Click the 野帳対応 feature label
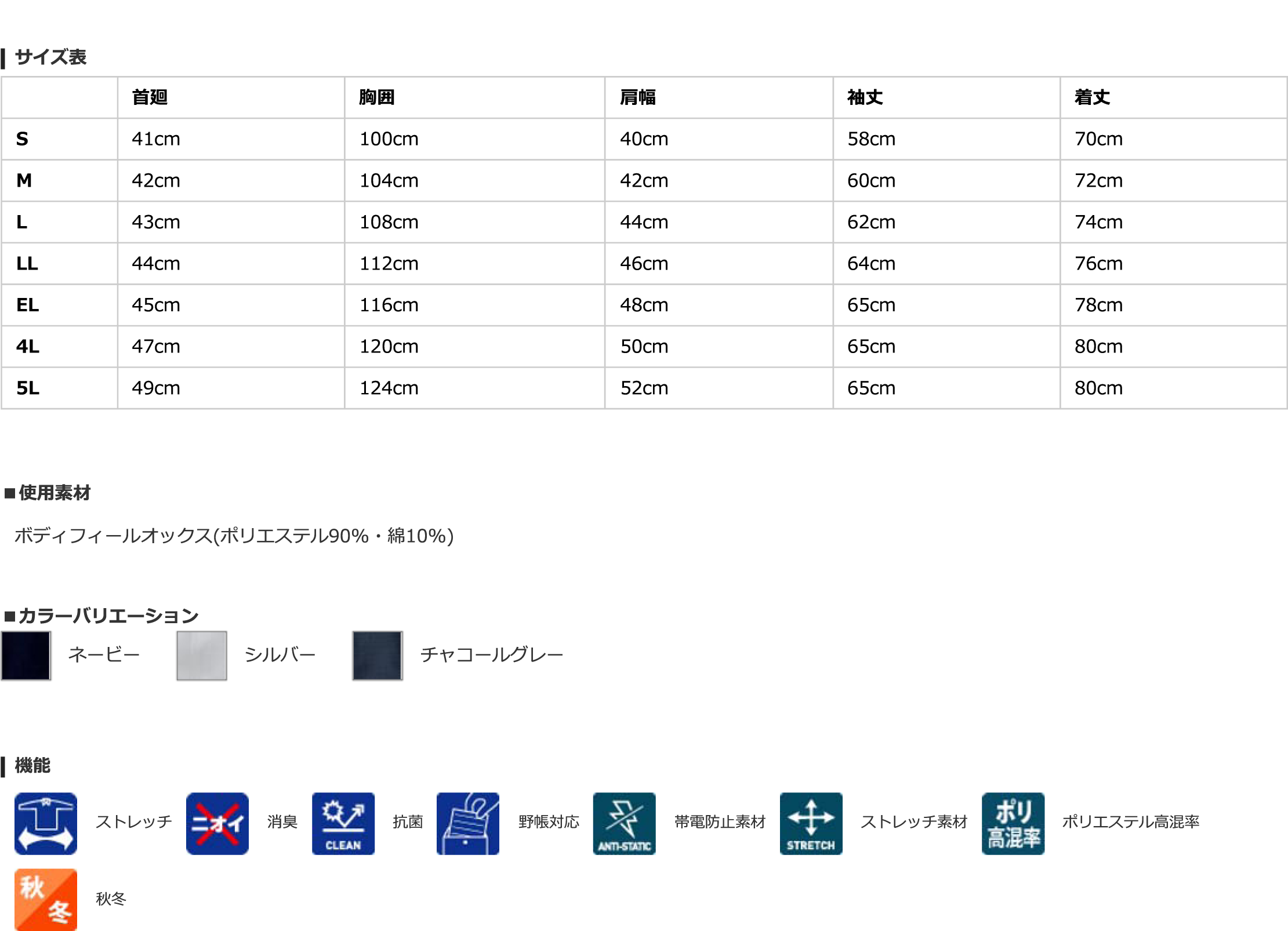Screen dimensions: 1288x931 tap(549, 822)
